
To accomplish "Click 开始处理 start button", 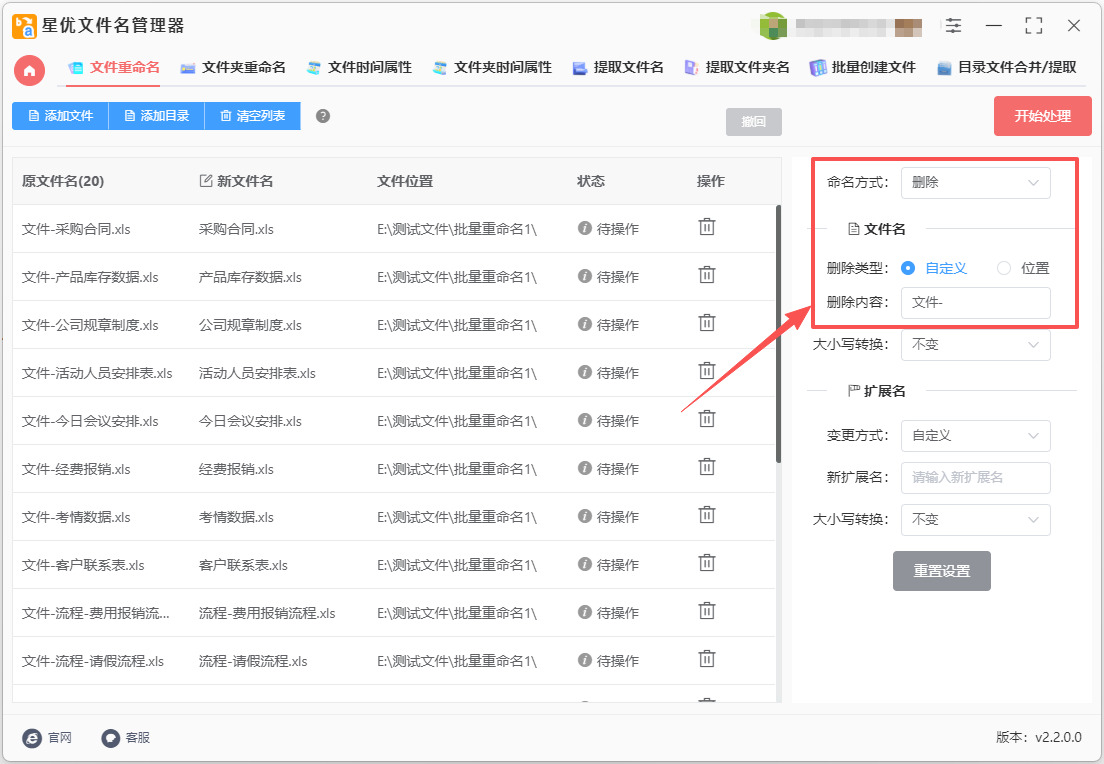I will (1043, 116).
